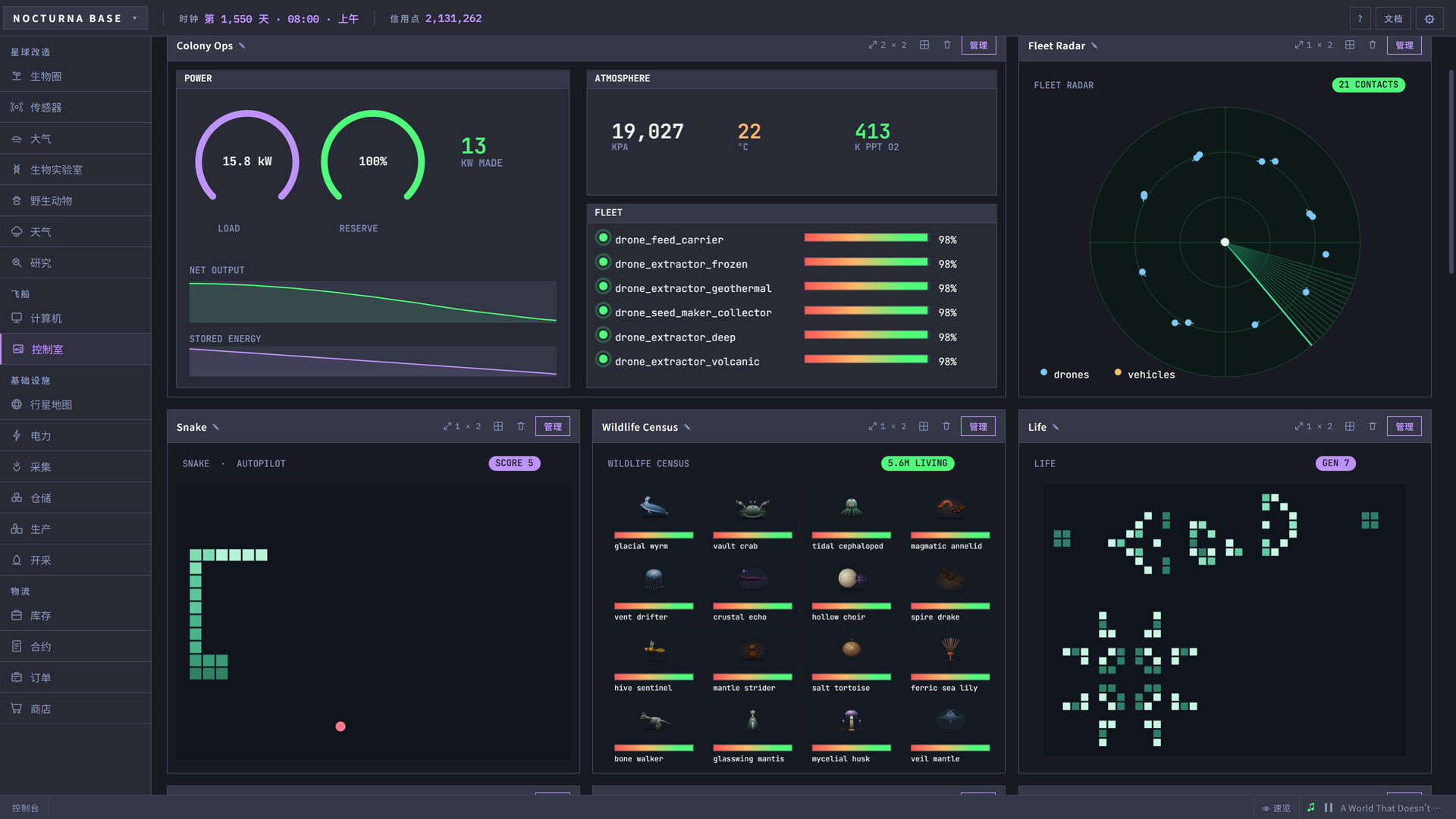Select 传感器 sensors sidebar item
Image resolution: width=1456 pixels, height=819 pixels.
75,108
